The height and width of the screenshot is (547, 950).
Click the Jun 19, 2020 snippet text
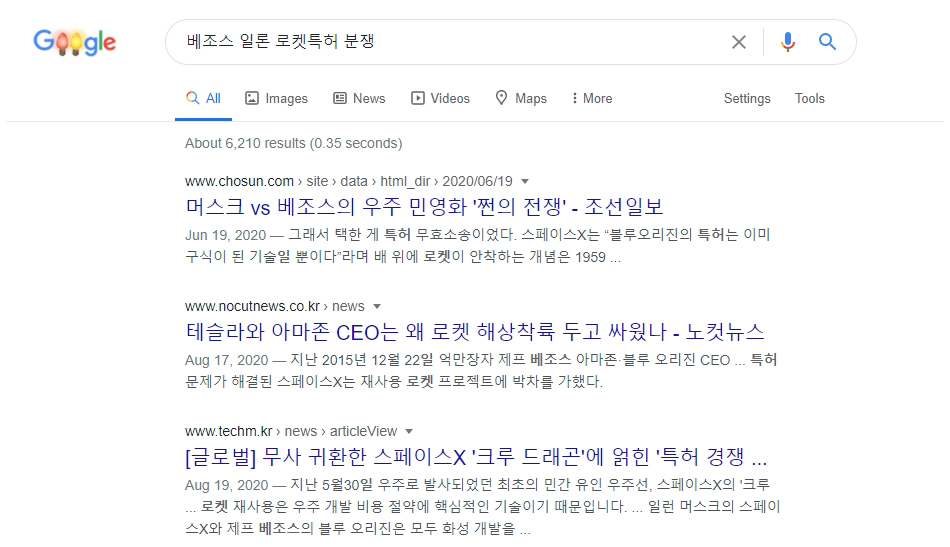[477, 245]
